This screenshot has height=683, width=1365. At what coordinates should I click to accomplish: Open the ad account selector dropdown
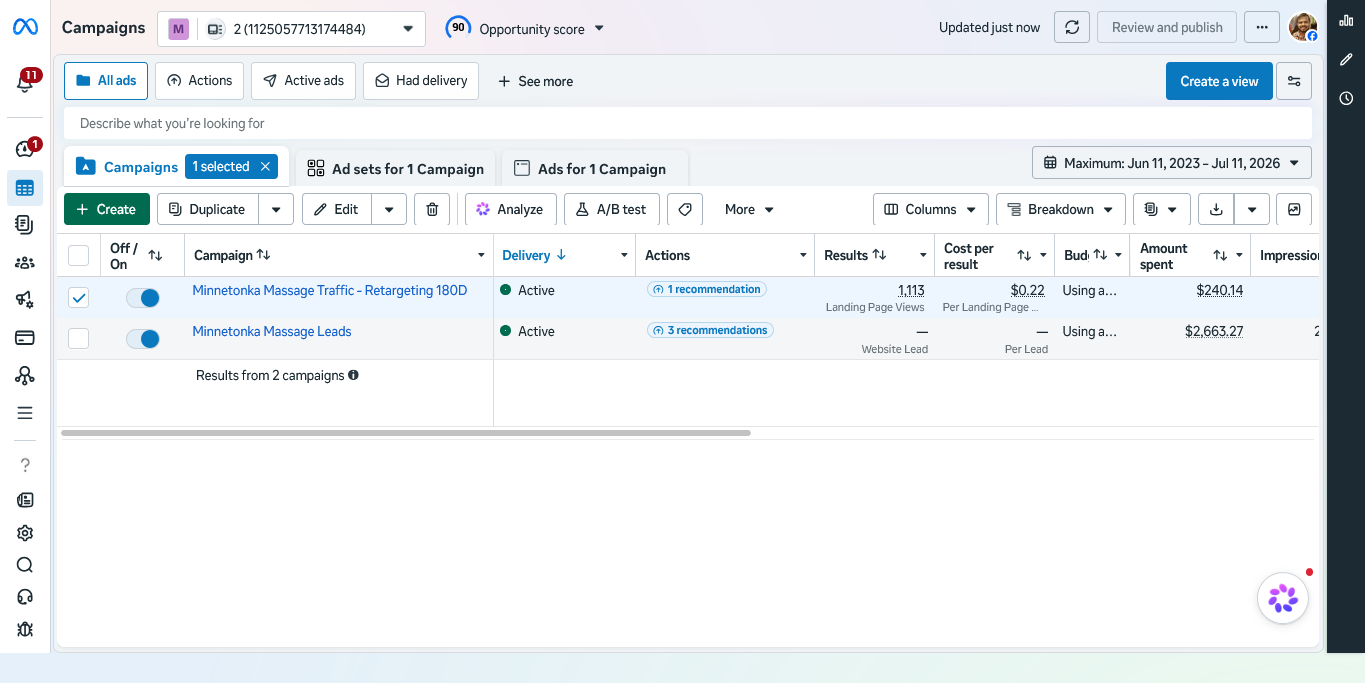(x=291, y=29)
